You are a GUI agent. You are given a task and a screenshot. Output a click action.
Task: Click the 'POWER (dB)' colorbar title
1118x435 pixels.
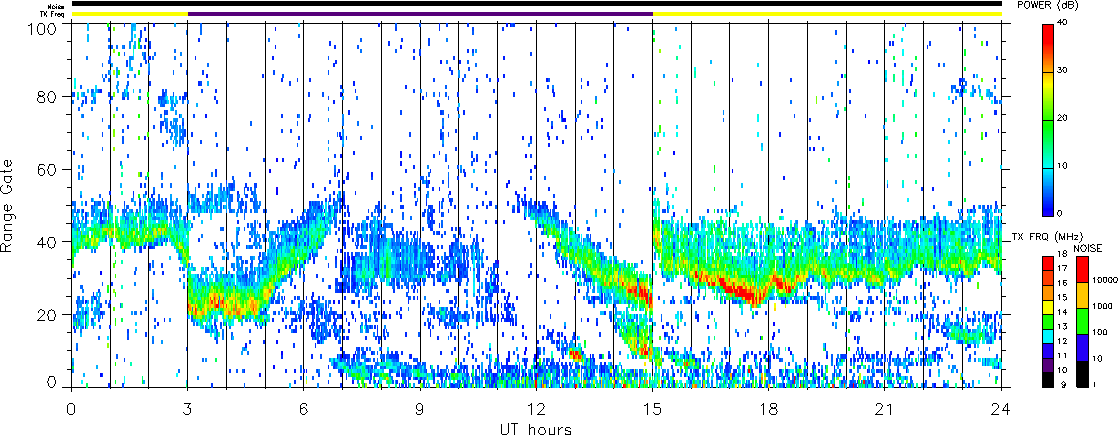pos(1047,5)
